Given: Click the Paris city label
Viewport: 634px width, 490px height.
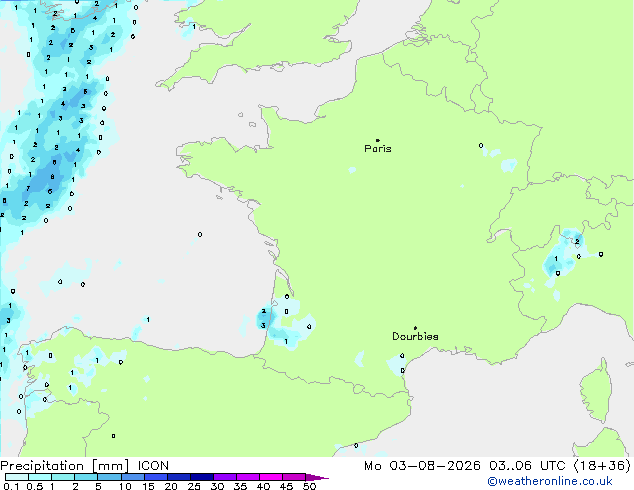Looking at the screenshot, I should [x=378, y=148].
